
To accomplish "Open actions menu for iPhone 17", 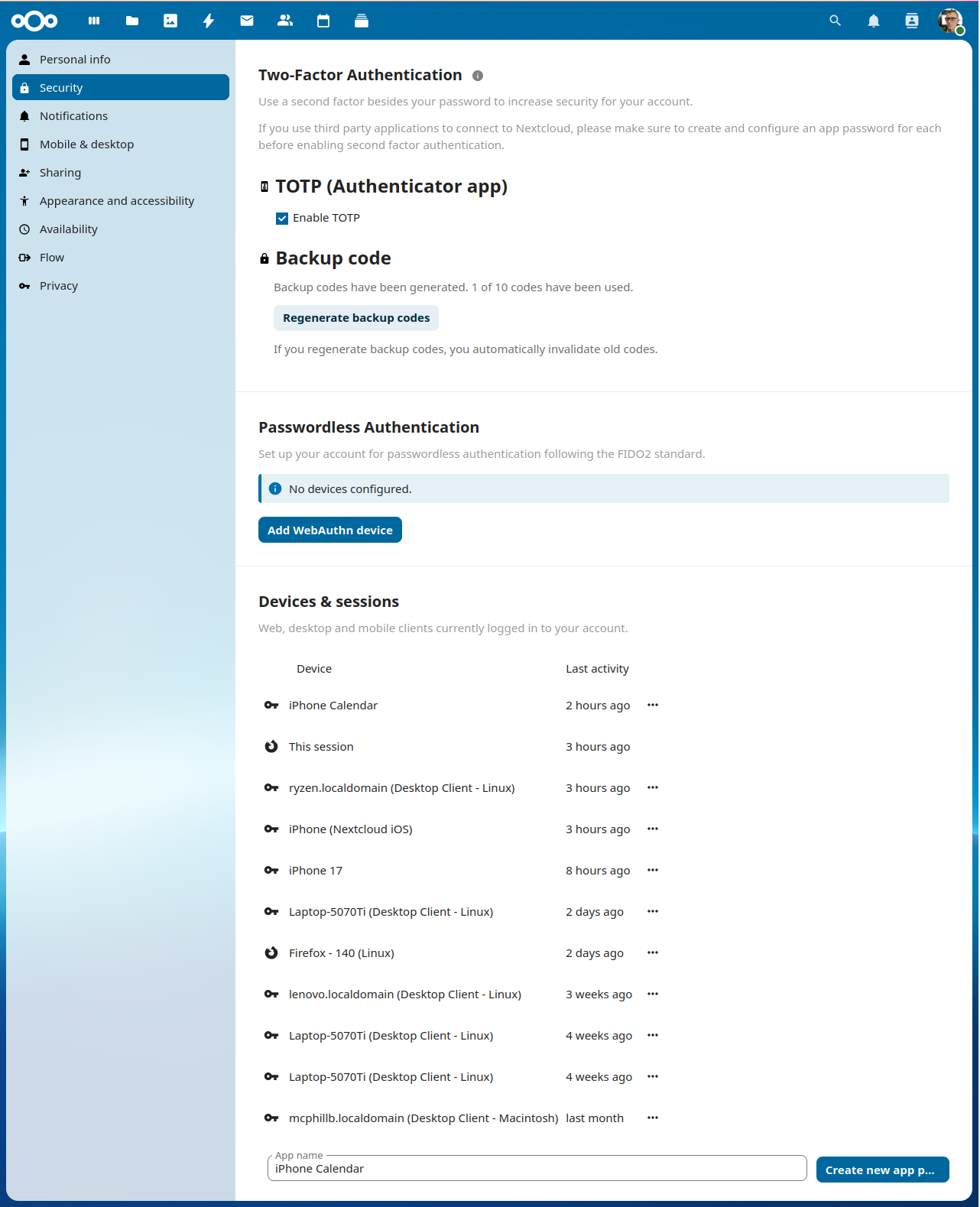I will pos(653,870).
